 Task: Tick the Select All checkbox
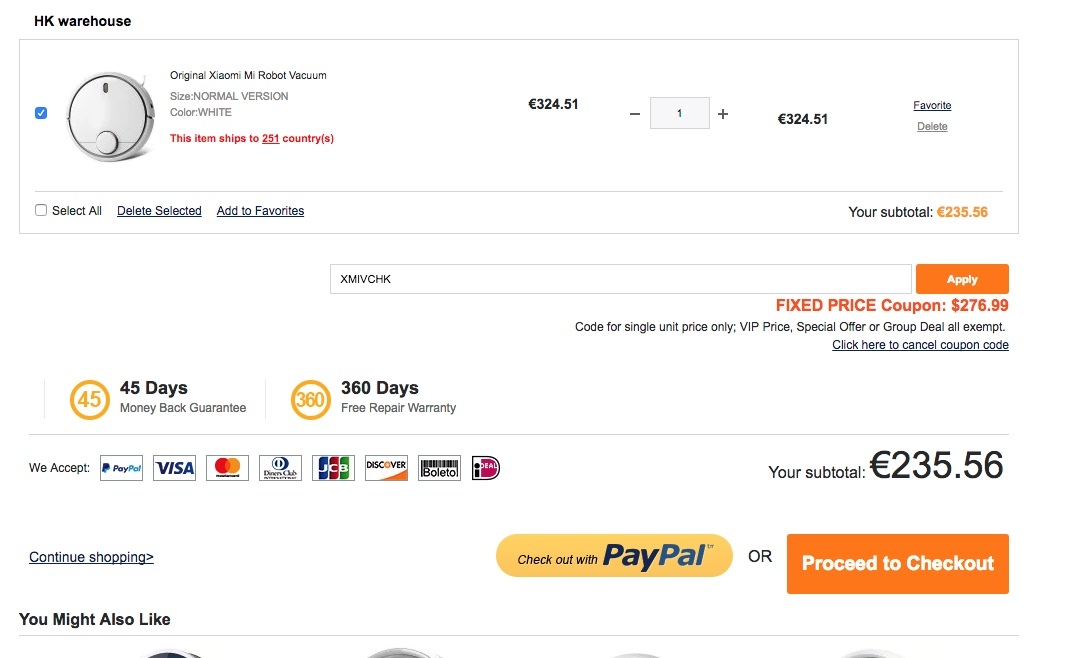(41, 210)
